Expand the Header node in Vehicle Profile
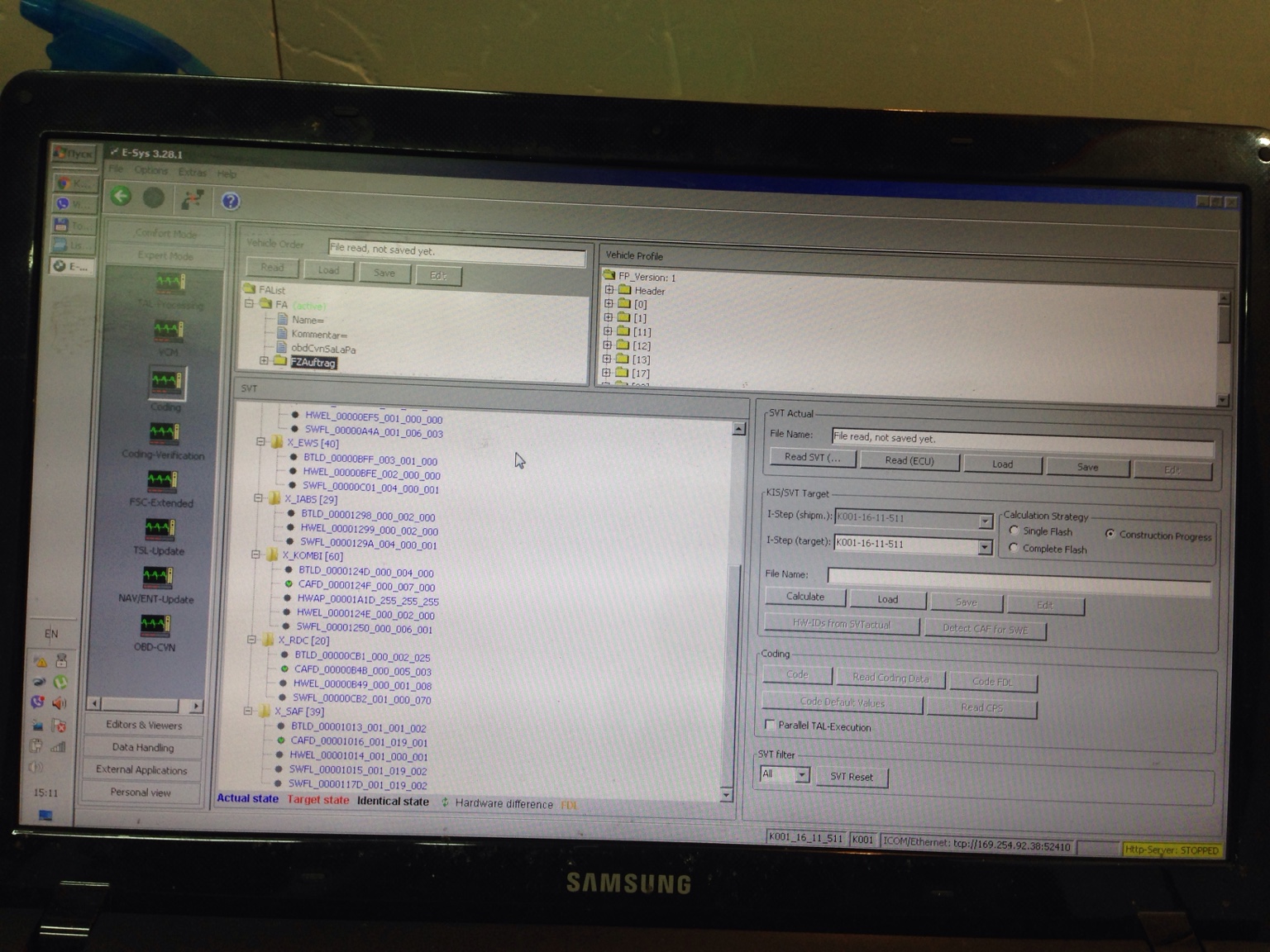 [x=609, y=290]
